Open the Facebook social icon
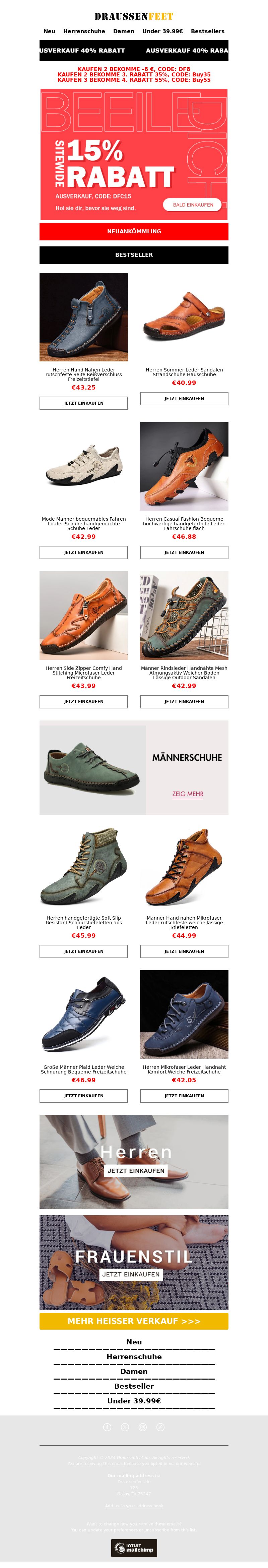Image resolution: width=268 pixels, height=1568 pixels. pos(107,1427)
